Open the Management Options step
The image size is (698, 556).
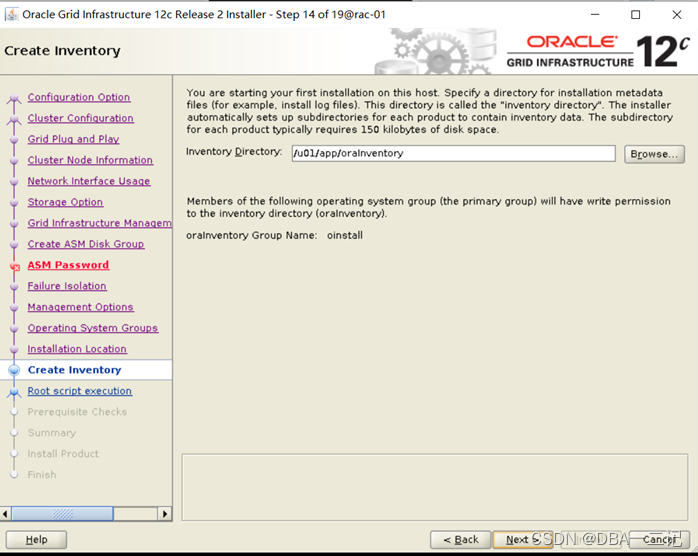80,307
